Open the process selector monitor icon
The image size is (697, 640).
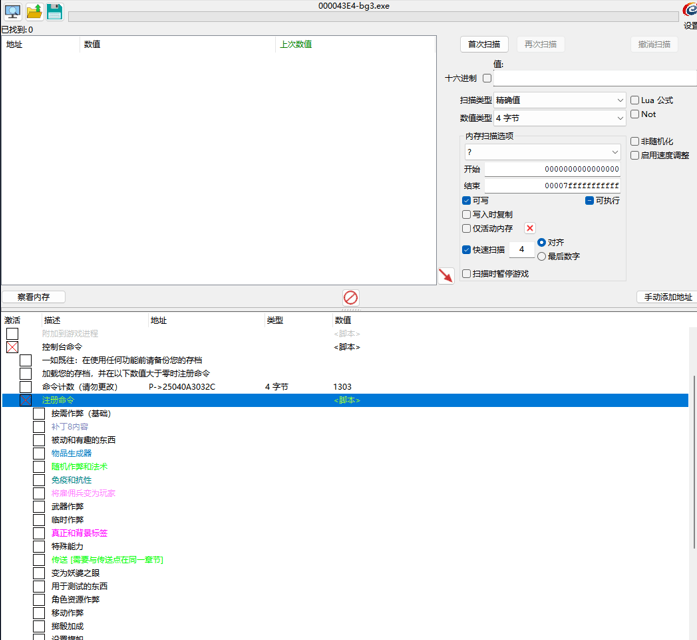pyautogui.click(x=12, y=12)
